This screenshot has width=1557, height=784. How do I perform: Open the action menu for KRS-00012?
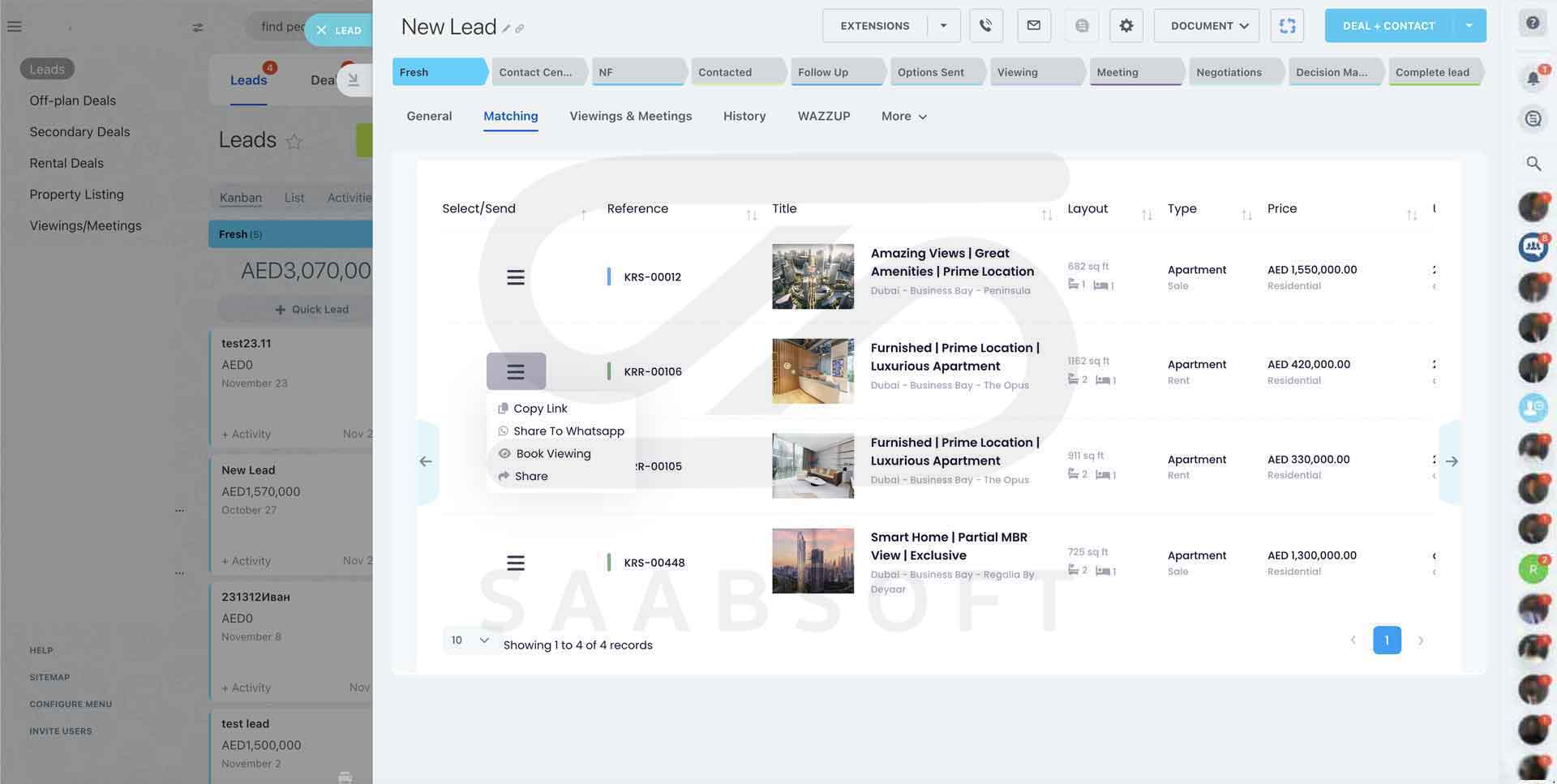click(516, 277)
